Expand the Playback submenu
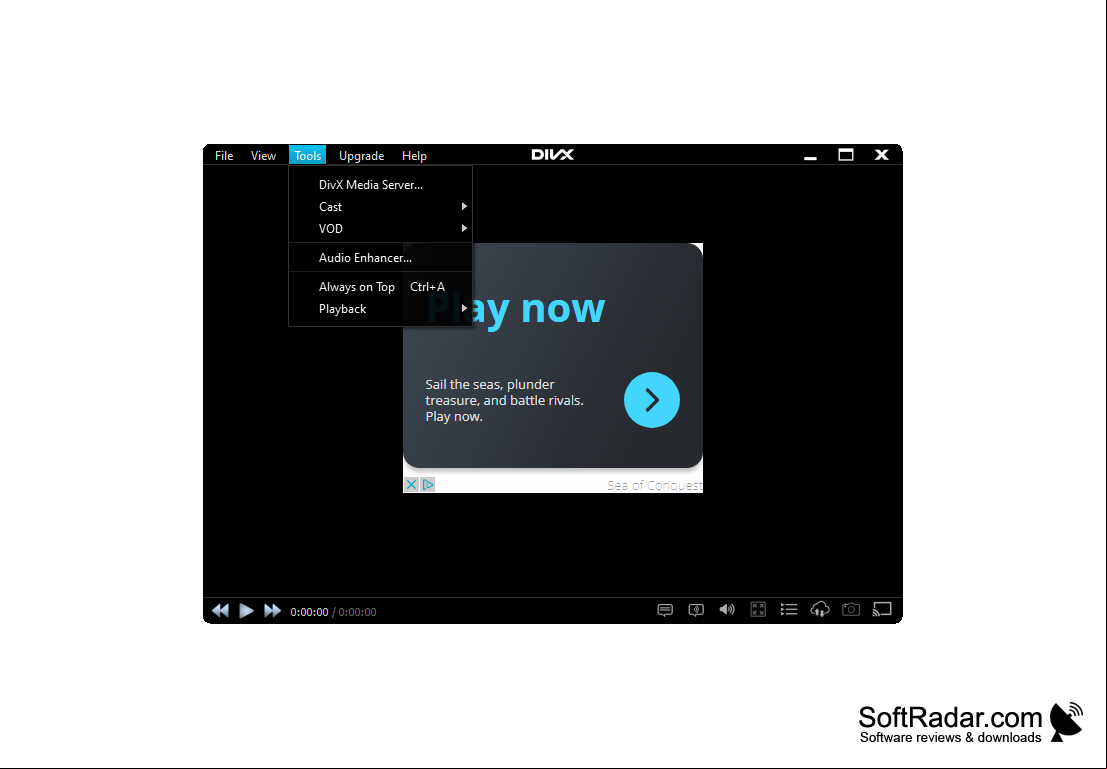 [381, 309]
